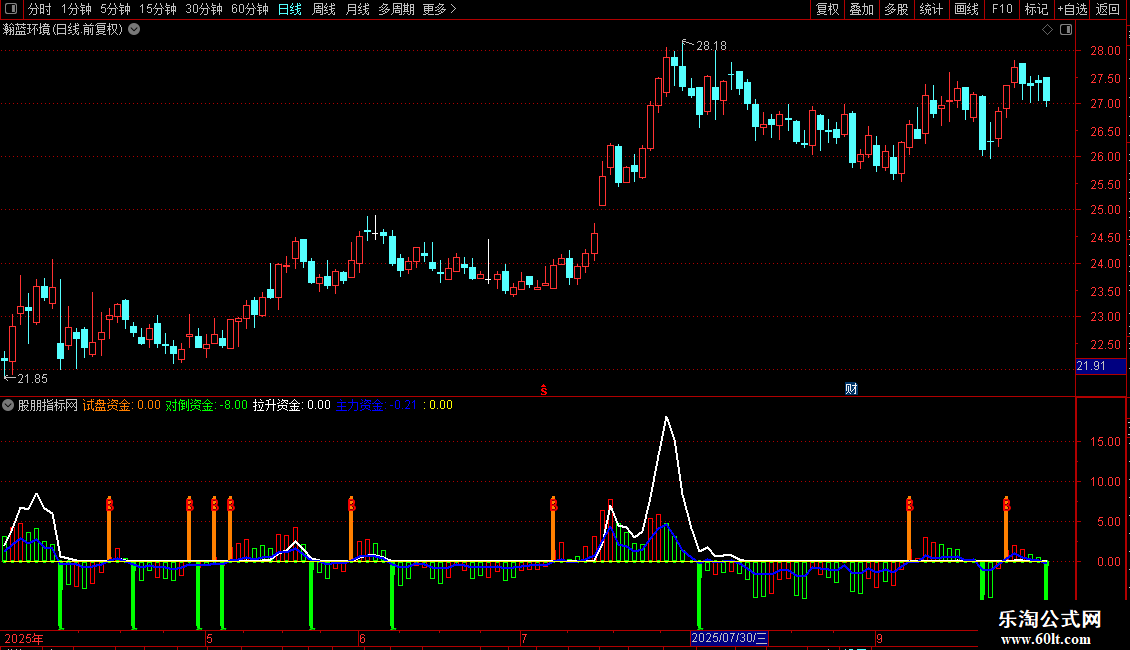The image size is (1130, 650).
Task: Click the 25.00 price axis label
Action: coord(1105,210)
